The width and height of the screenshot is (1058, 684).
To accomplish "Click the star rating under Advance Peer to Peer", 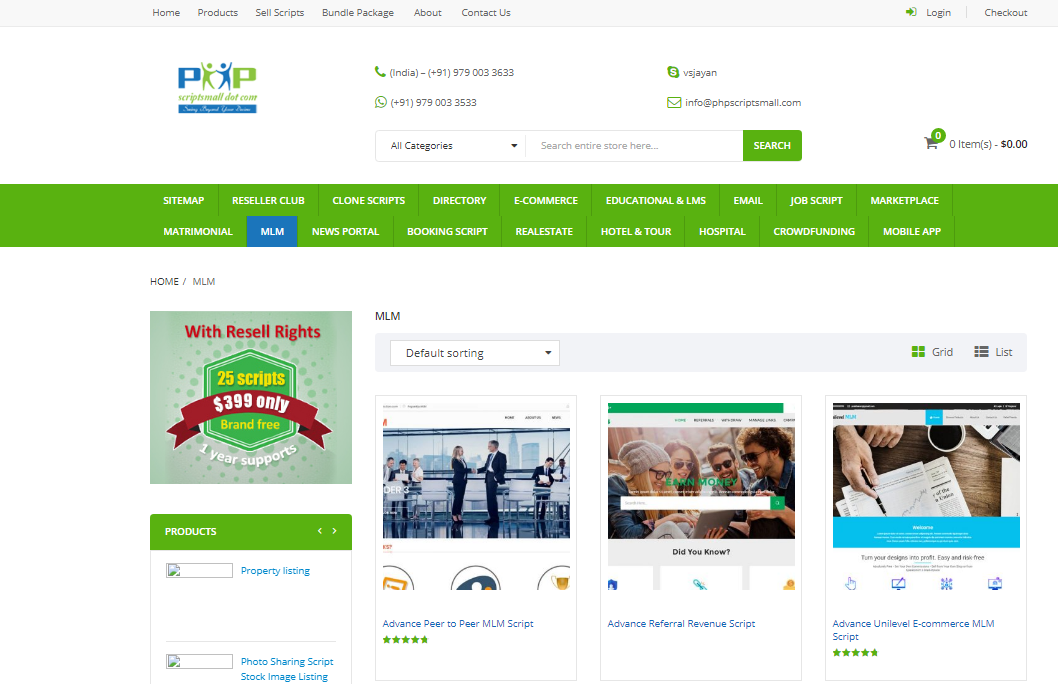I will (x=405, y=638).
